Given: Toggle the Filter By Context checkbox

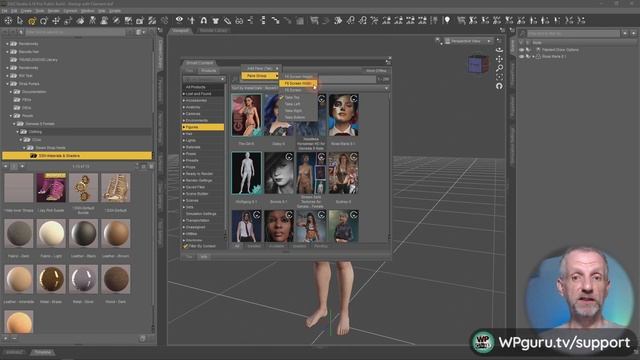Looking at the screenshot, I should (186, 246).
